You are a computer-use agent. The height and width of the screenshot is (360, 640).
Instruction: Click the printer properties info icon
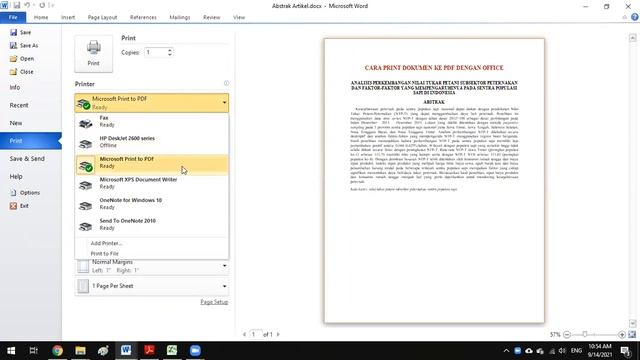coord(226,83)
